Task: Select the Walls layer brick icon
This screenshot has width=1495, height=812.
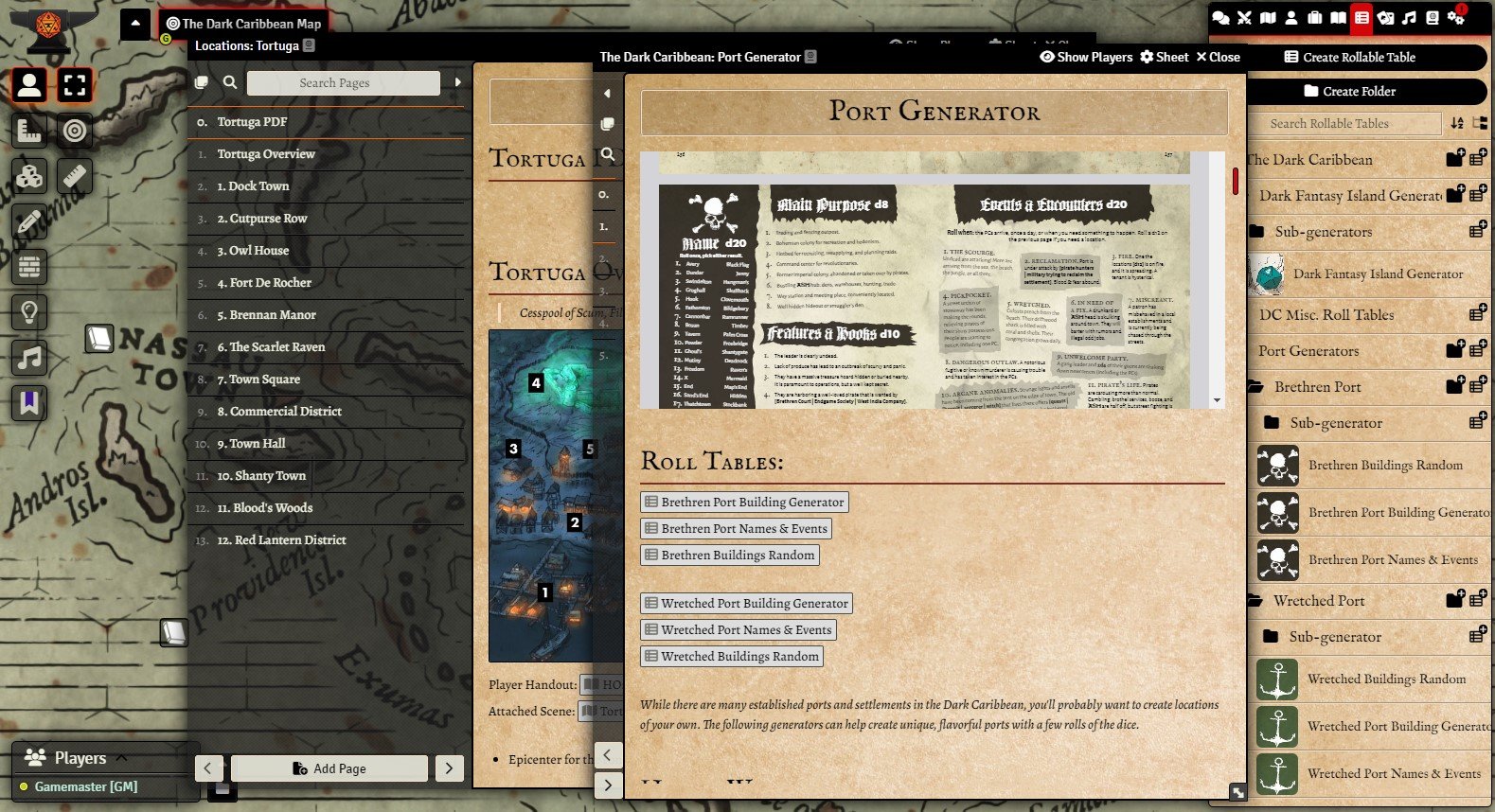Action: coord(29,267)
